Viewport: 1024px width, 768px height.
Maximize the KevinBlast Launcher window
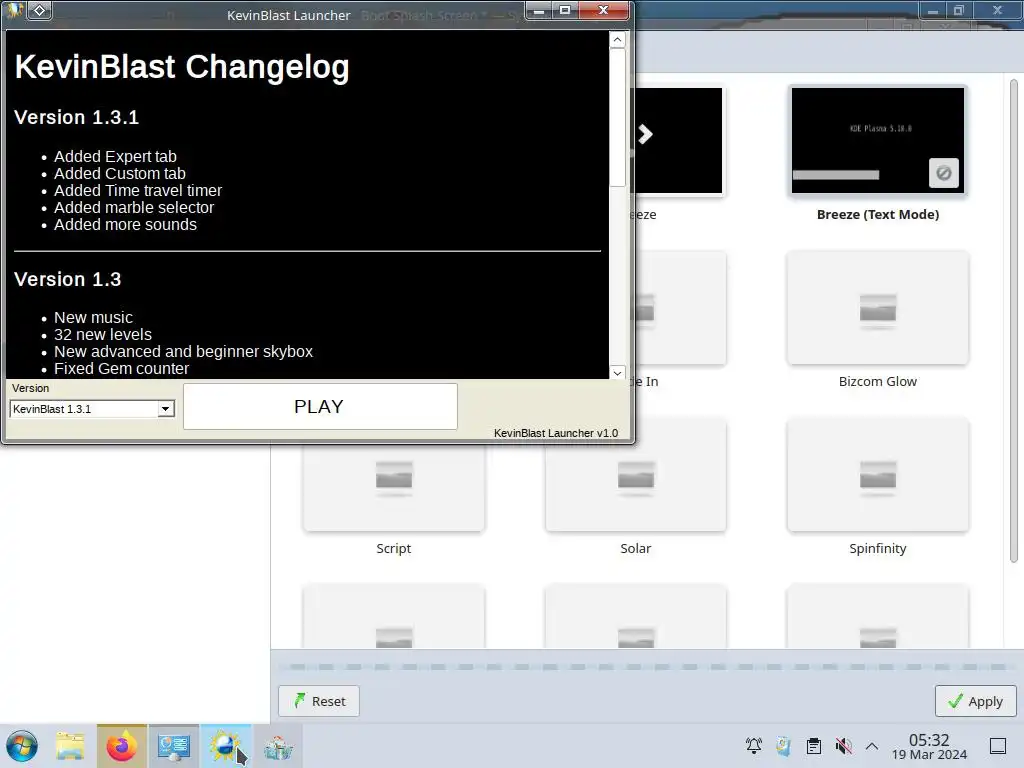tap(565, 10)
